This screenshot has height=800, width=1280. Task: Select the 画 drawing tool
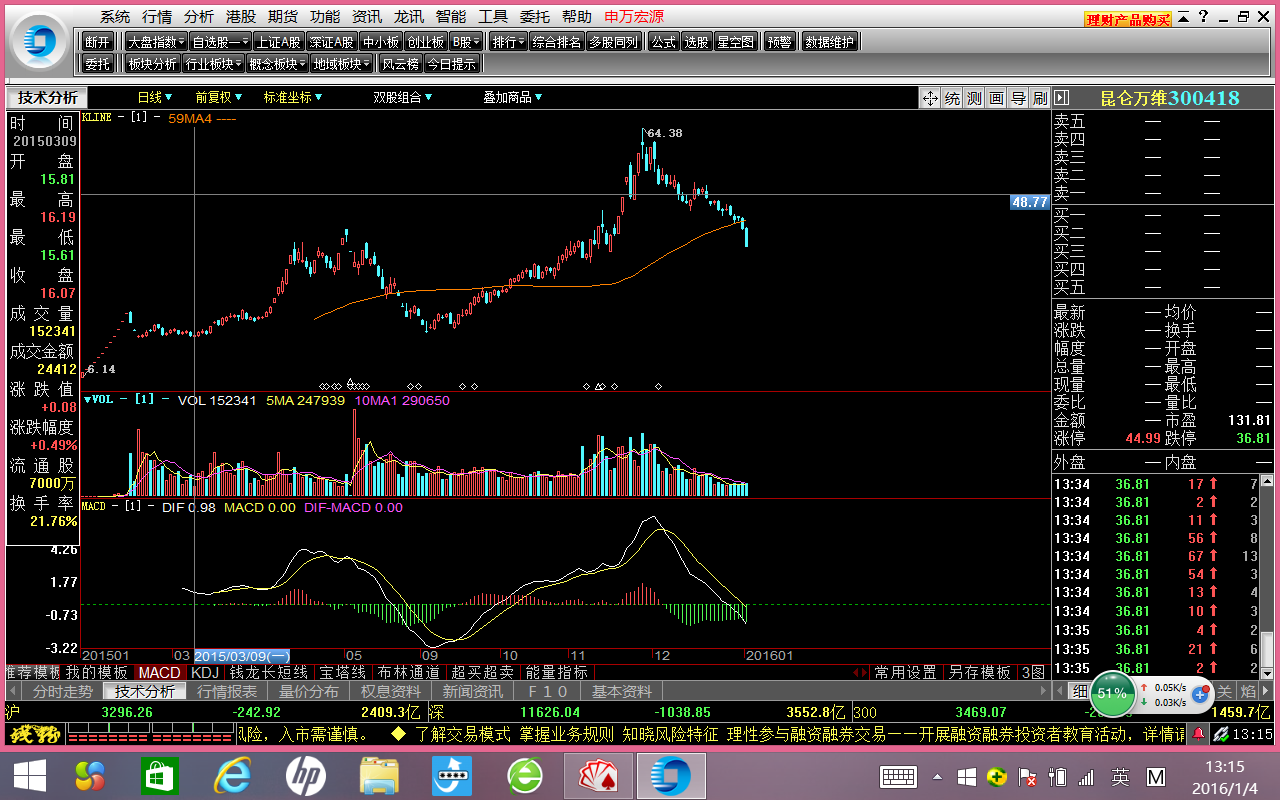pos(996,98)
